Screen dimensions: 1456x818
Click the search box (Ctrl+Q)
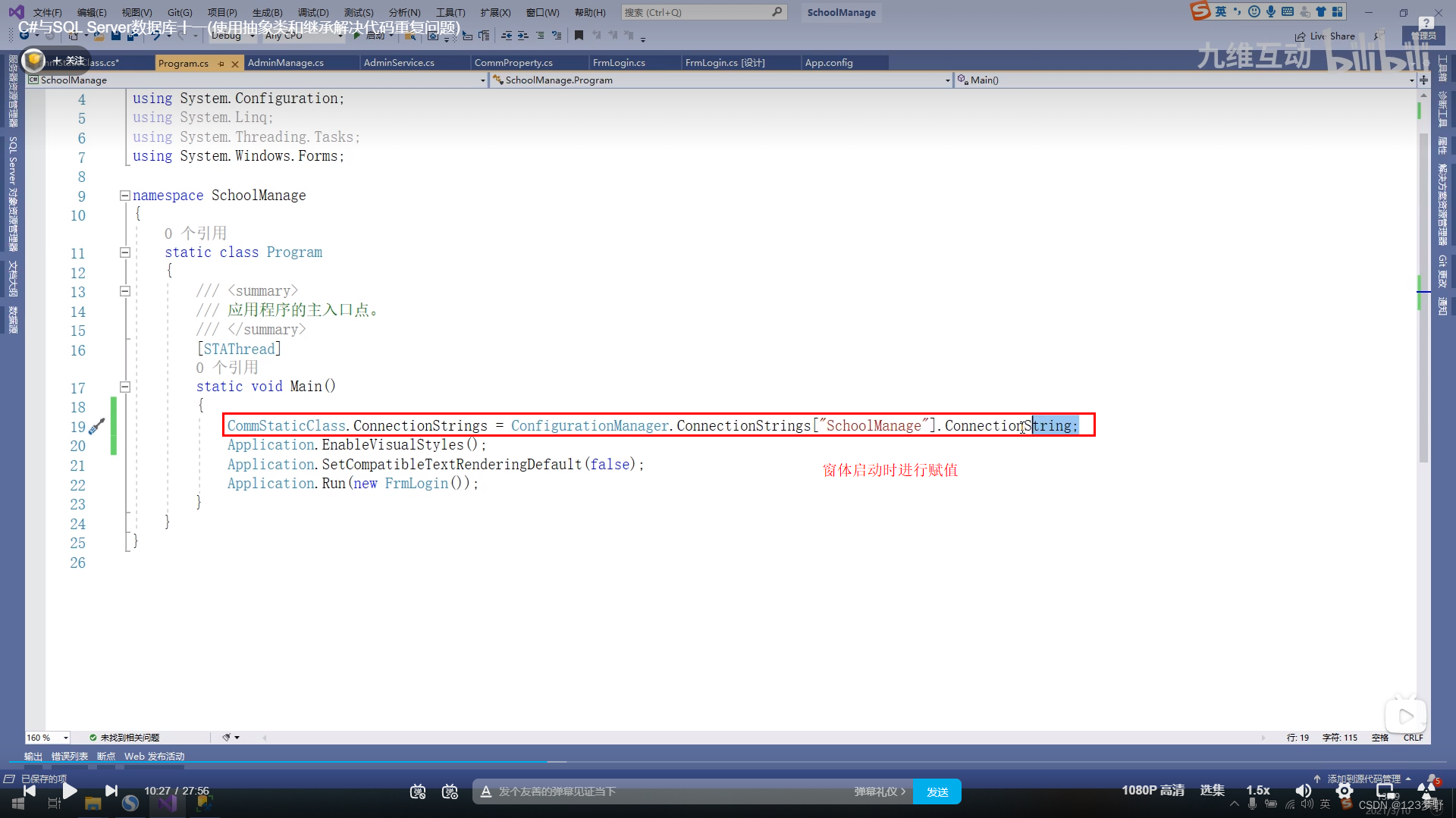coord(703,12)
